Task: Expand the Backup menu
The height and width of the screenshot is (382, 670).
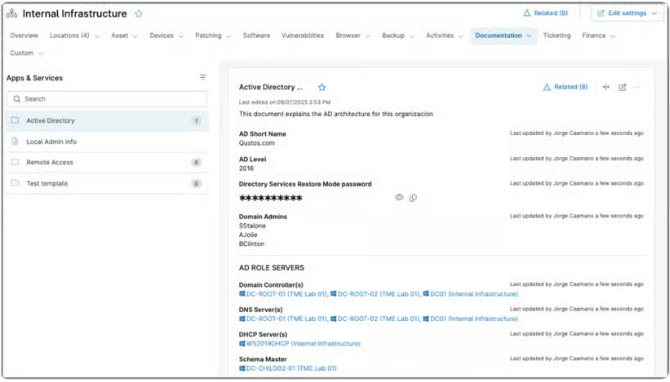Action: [411, 36]
